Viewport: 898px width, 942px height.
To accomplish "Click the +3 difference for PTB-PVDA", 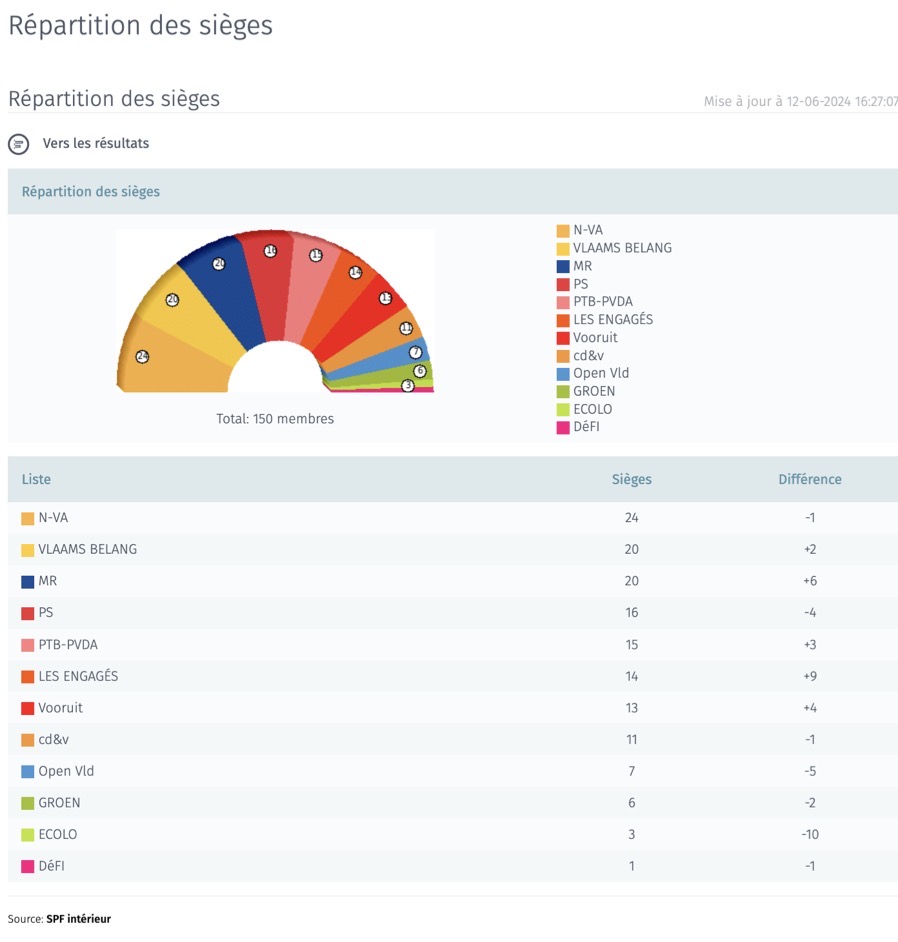I will point(810,645).
